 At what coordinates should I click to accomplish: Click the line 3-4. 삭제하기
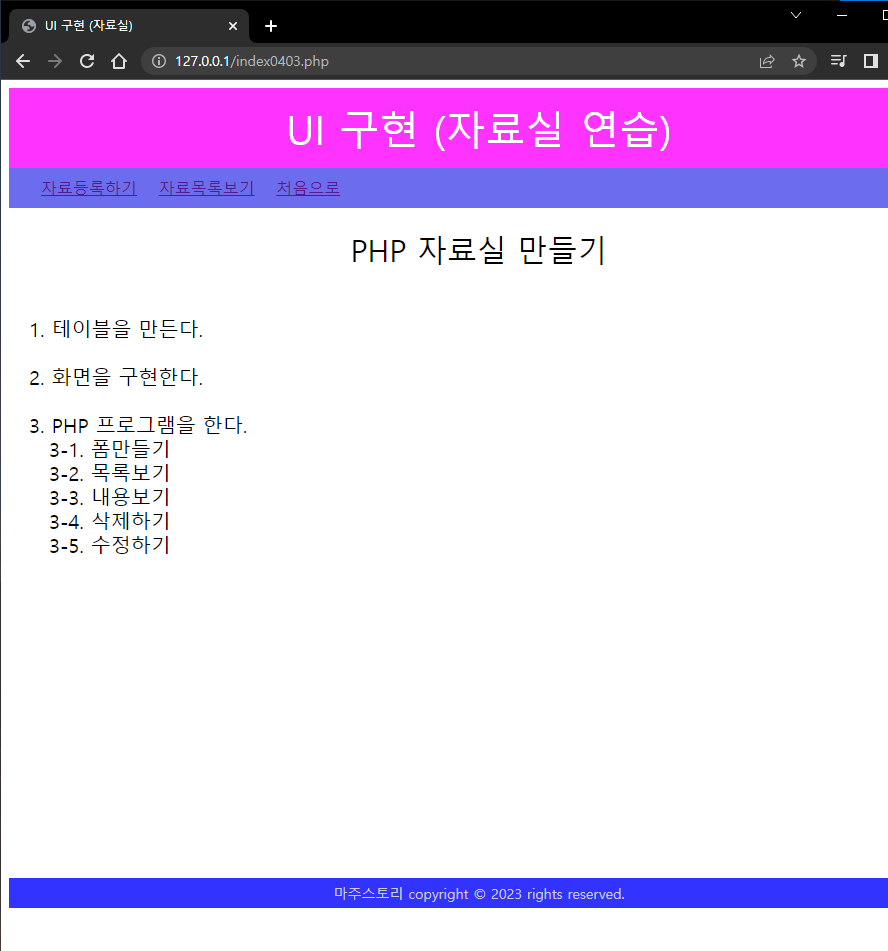pos(110,522)
